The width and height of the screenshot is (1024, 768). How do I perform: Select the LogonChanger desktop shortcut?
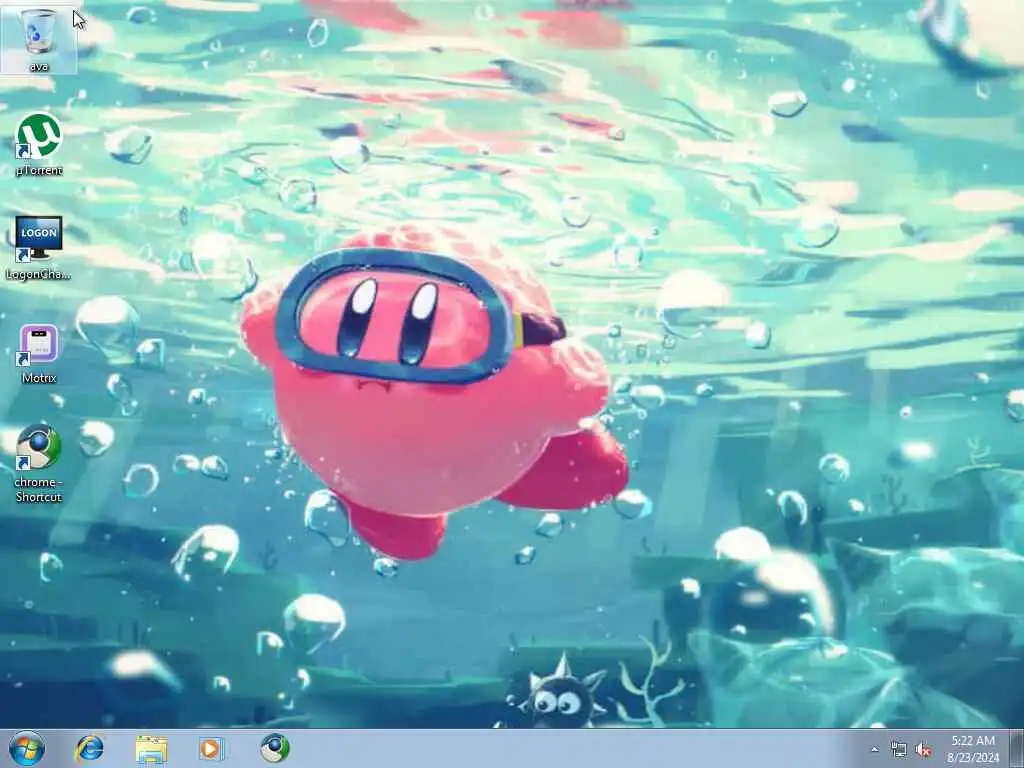tap(39, 248)
